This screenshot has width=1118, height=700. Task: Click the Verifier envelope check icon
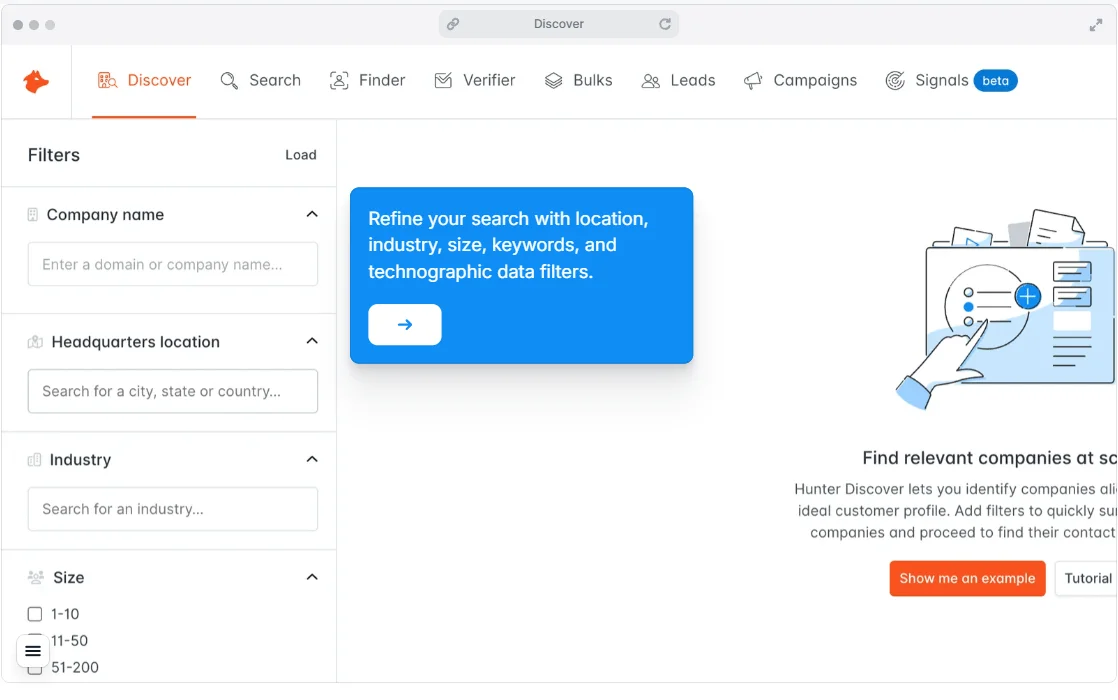443,81
